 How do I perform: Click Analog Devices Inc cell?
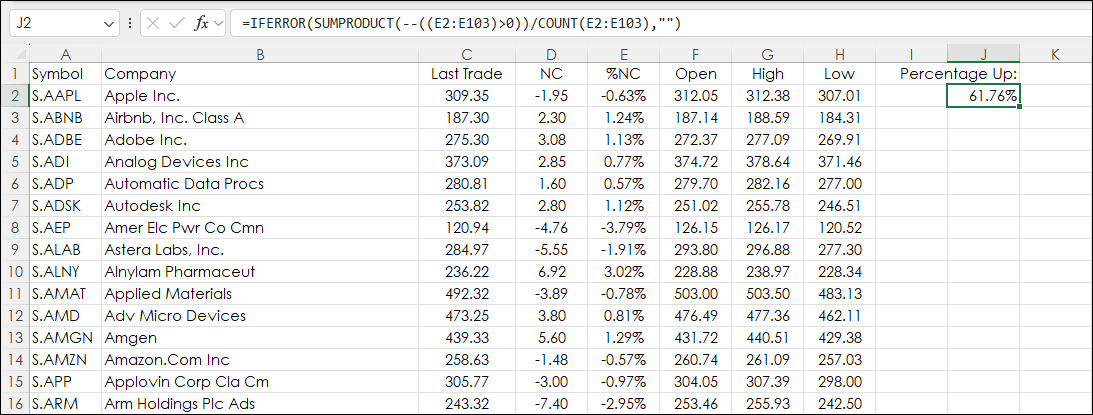tap(260, 162)
